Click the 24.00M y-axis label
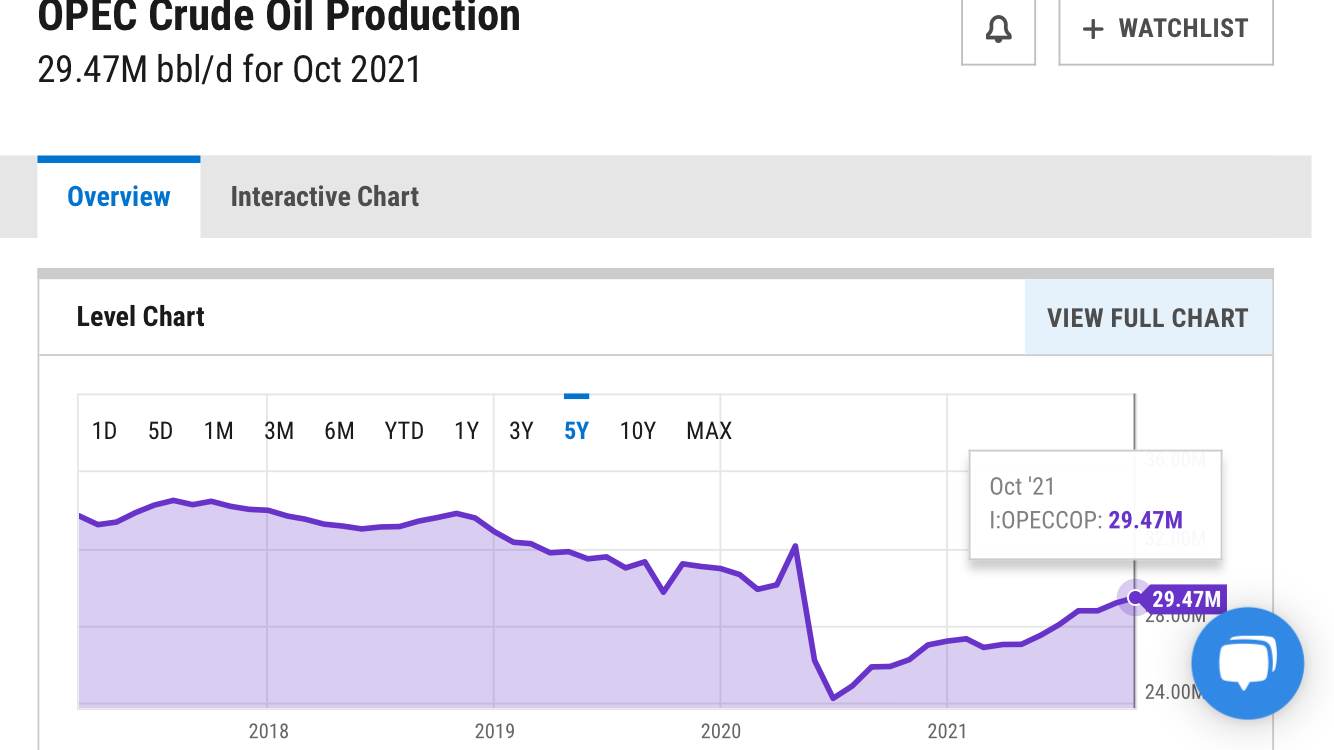The height and width of the screenshot is (750, 1334). pyautogui.click(x=1172, y=691)
